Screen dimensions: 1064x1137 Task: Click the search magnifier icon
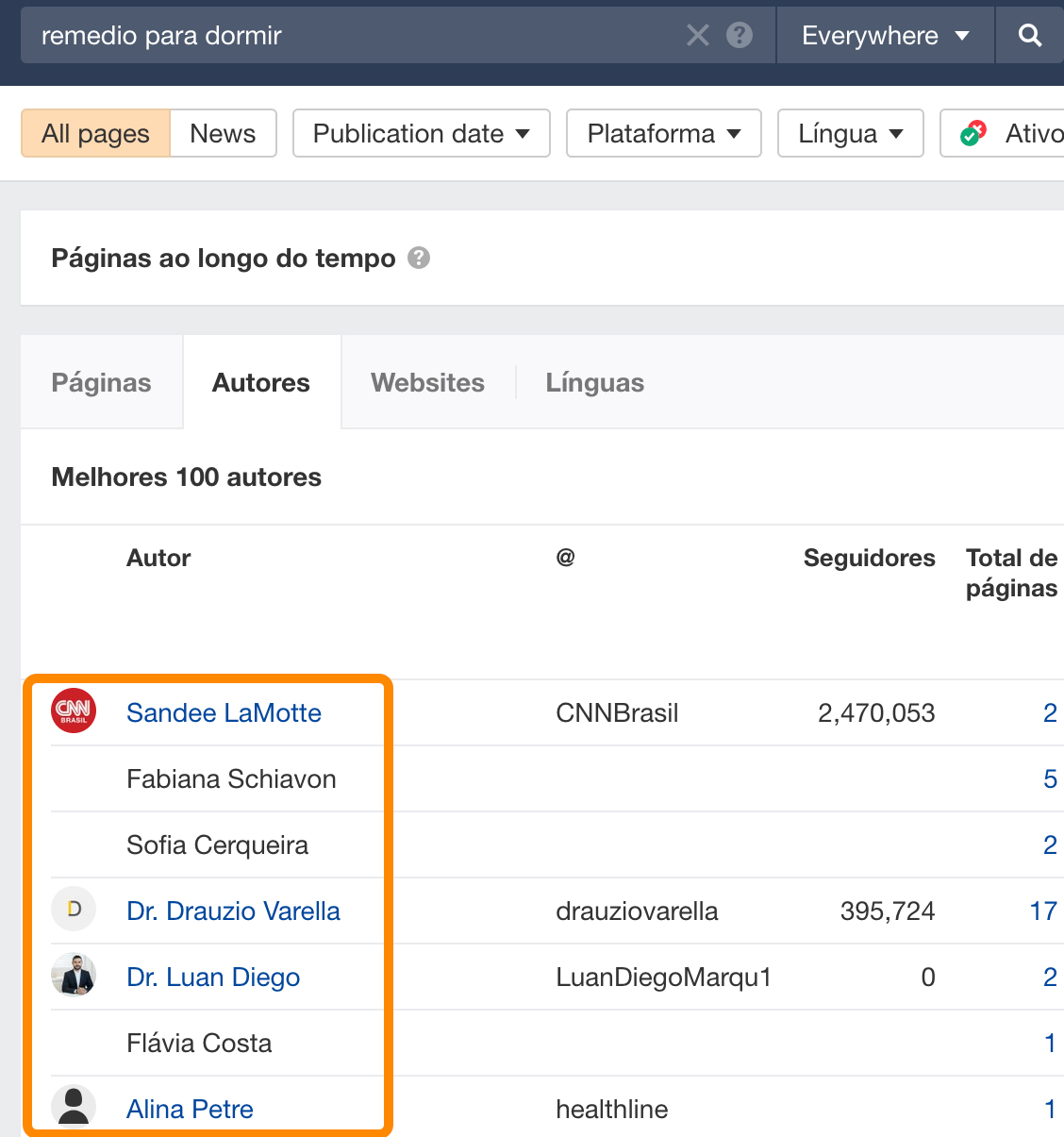tap(1029, 35)
